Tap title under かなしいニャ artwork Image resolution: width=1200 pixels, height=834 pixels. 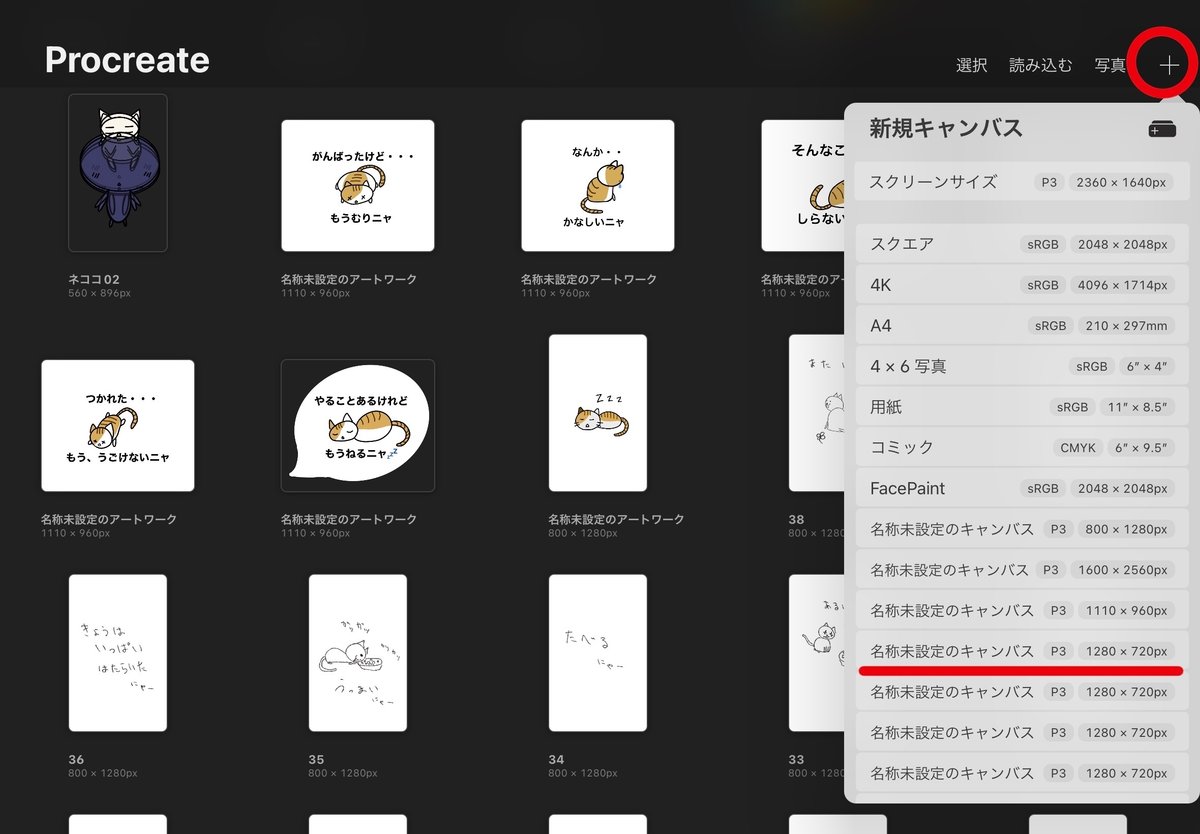point(589,279)
